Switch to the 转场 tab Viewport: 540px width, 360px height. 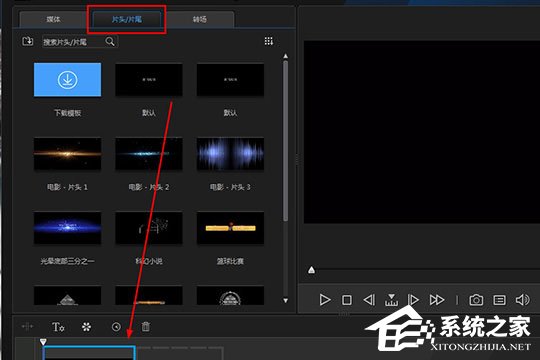pos(200,19)
